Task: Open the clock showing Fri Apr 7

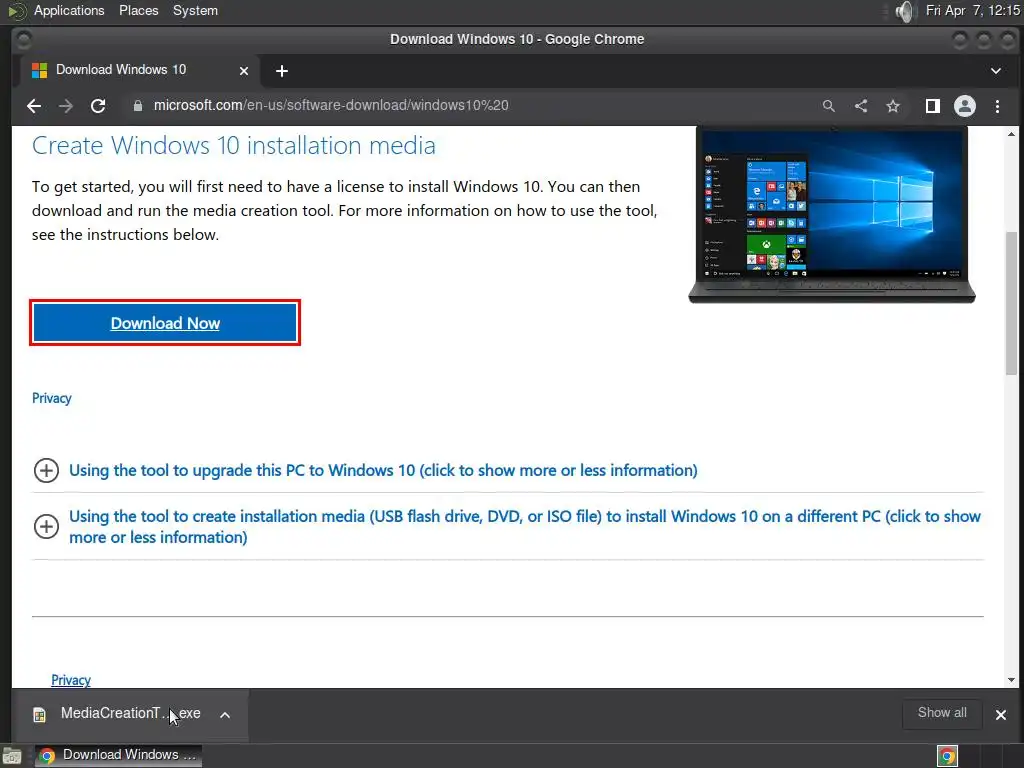Action: (x=972, y=10)
